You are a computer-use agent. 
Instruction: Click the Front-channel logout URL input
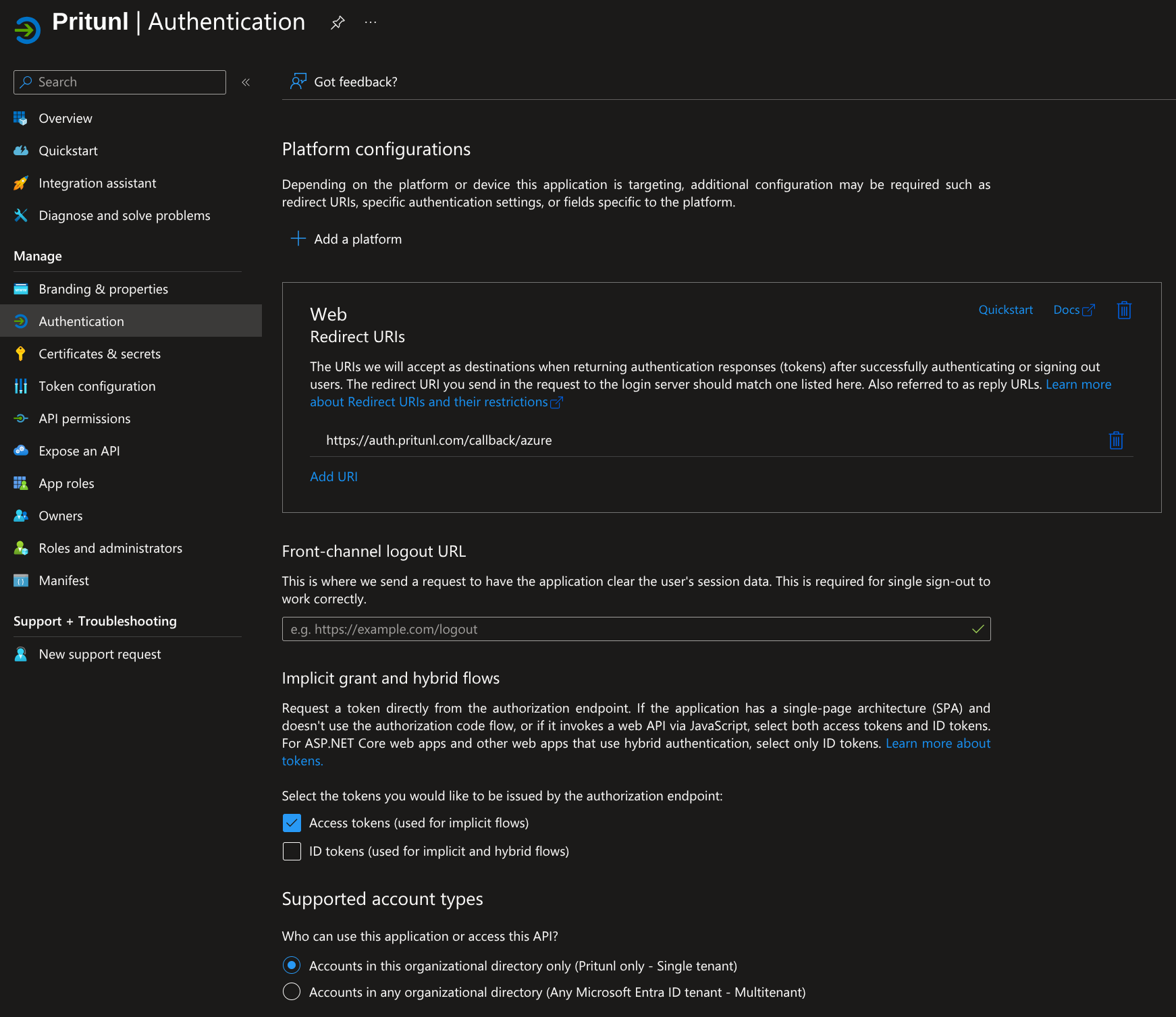(636, 629)
